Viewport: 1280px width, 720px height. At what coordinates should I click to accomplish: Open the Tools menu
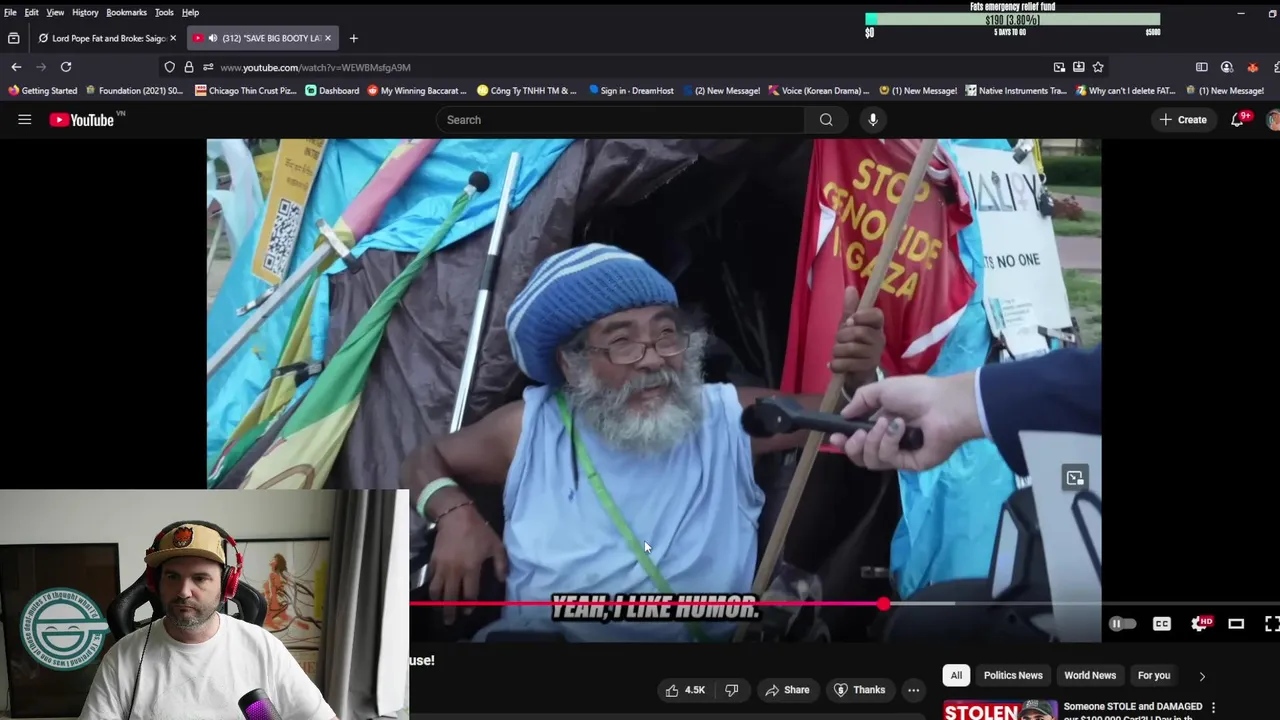tap(164, 12)
